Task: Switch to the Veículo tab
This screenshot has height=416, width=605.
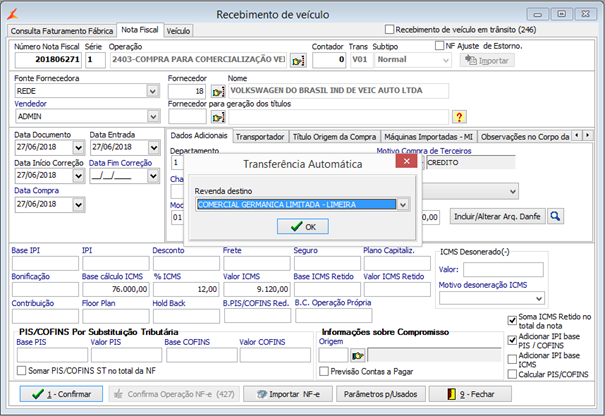Action: (x=179, y=31)
